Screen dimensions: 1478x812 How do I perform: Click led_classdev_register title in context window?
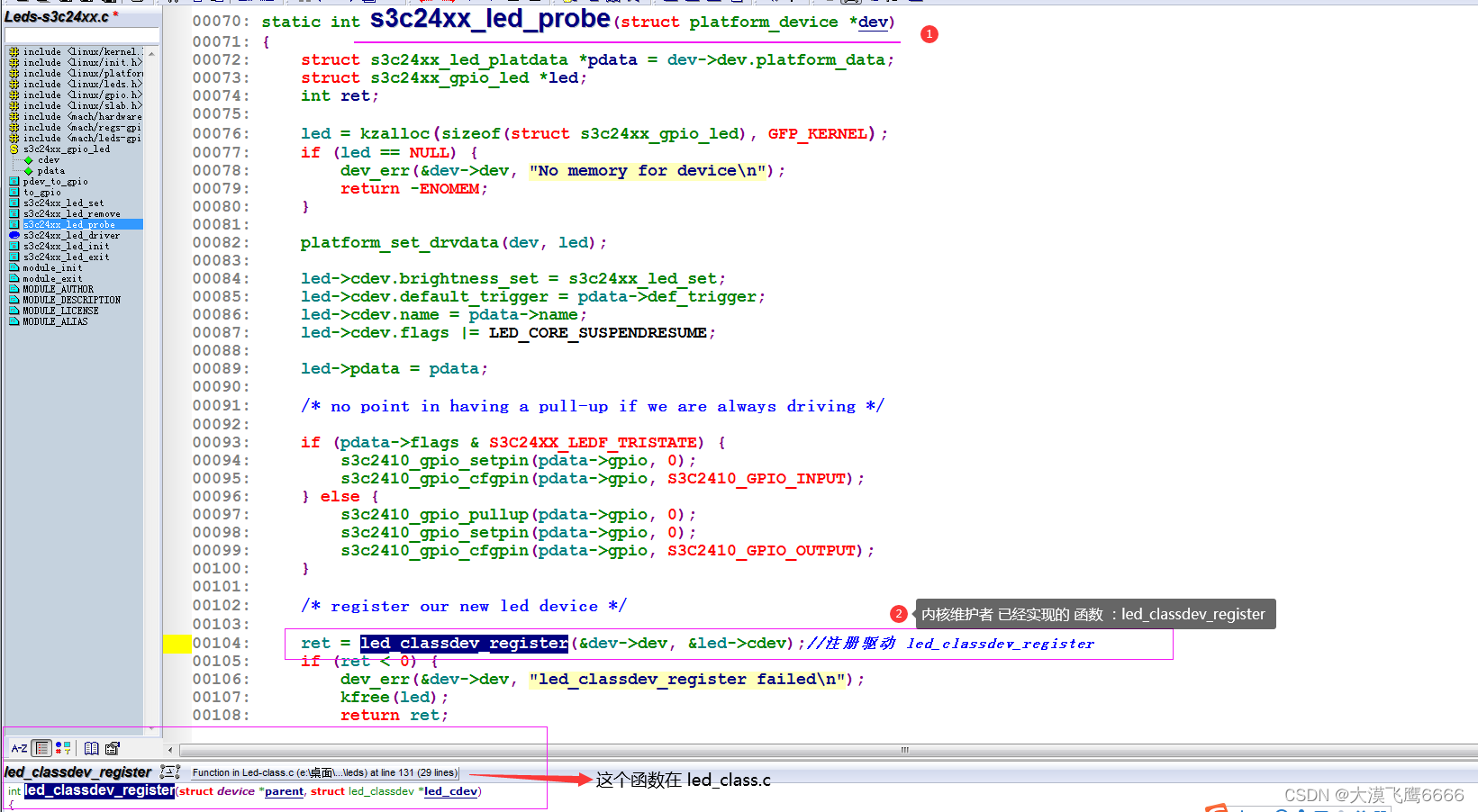pyautogui.click(x=78, y=772)
